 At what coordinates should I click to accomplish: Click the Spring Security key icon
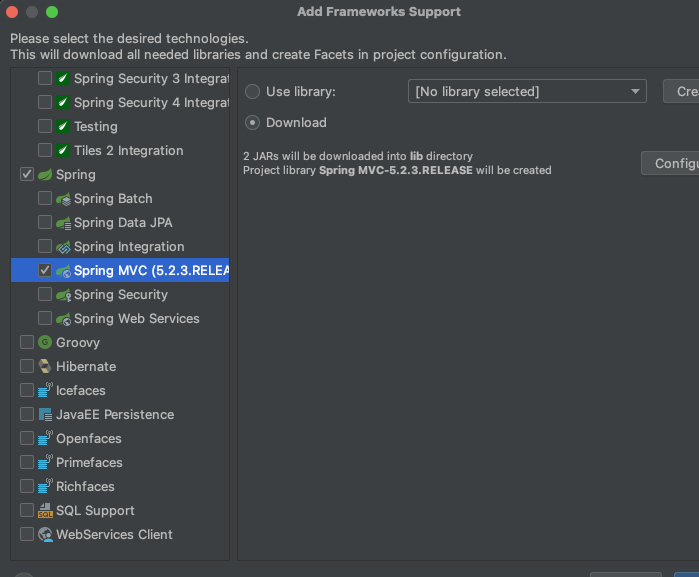(63, 295)
